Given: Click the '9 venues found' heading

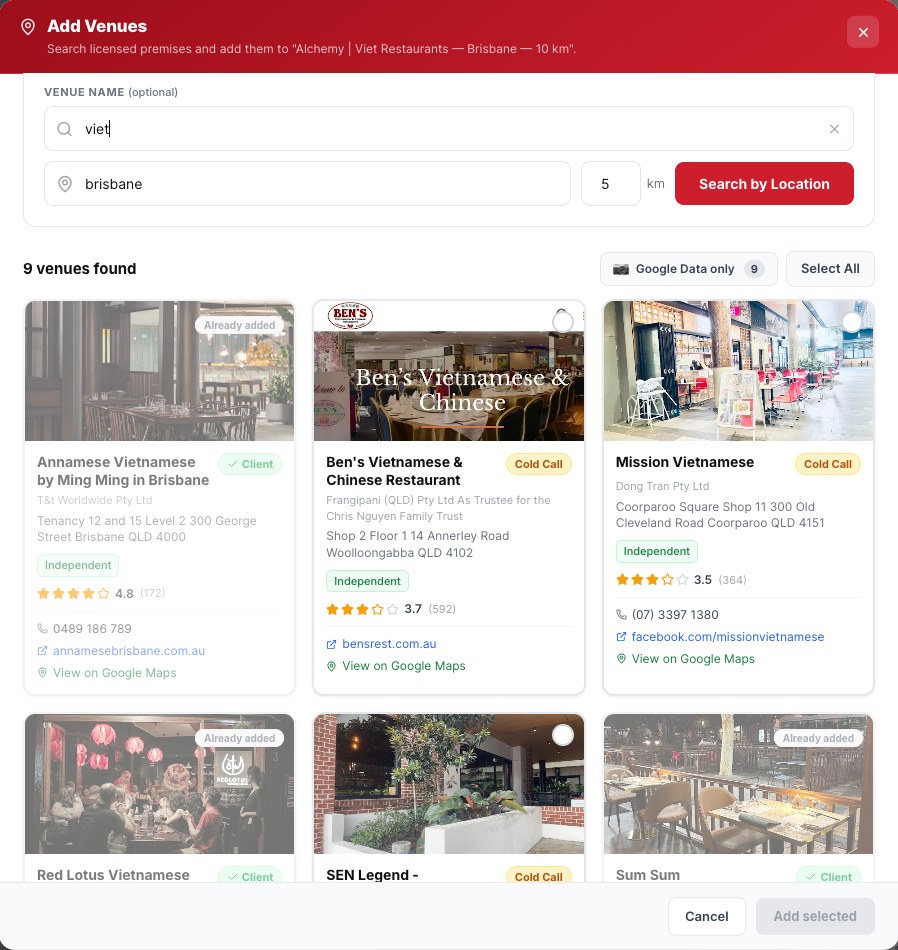Looking at the screenshot, I should tap(79, 268).
